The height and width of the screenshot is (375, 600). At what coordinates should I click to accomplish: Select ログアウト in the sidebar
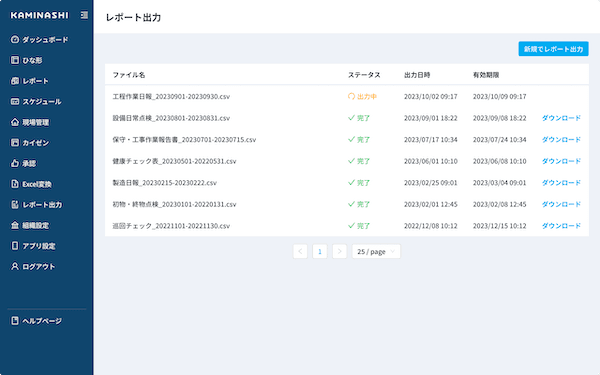click(x=39, y=267)
